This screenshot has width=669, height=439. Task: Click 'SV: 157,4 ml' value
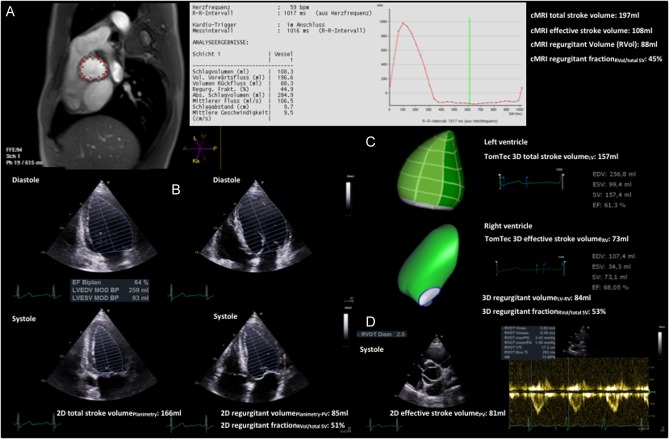coord(613,195)
